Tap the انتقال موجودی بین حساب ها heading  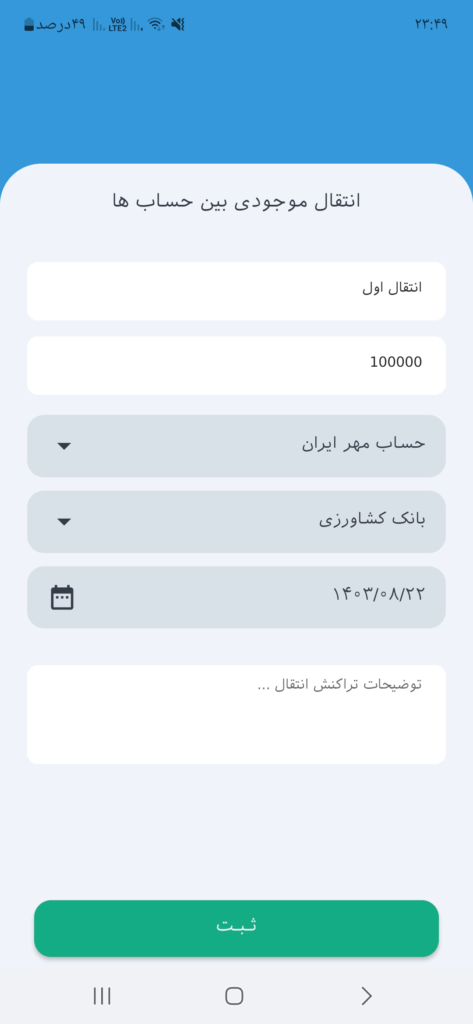236,201
